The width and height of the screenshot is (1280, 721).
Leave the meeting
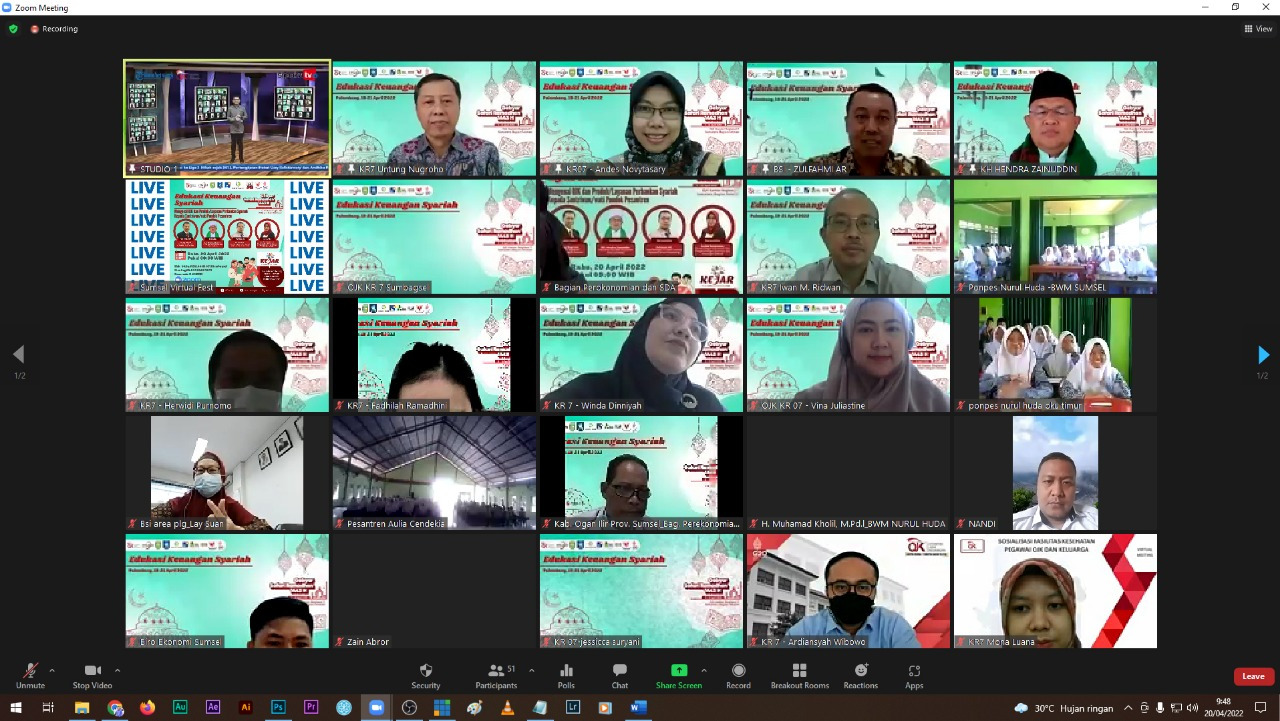point(1253,677)
